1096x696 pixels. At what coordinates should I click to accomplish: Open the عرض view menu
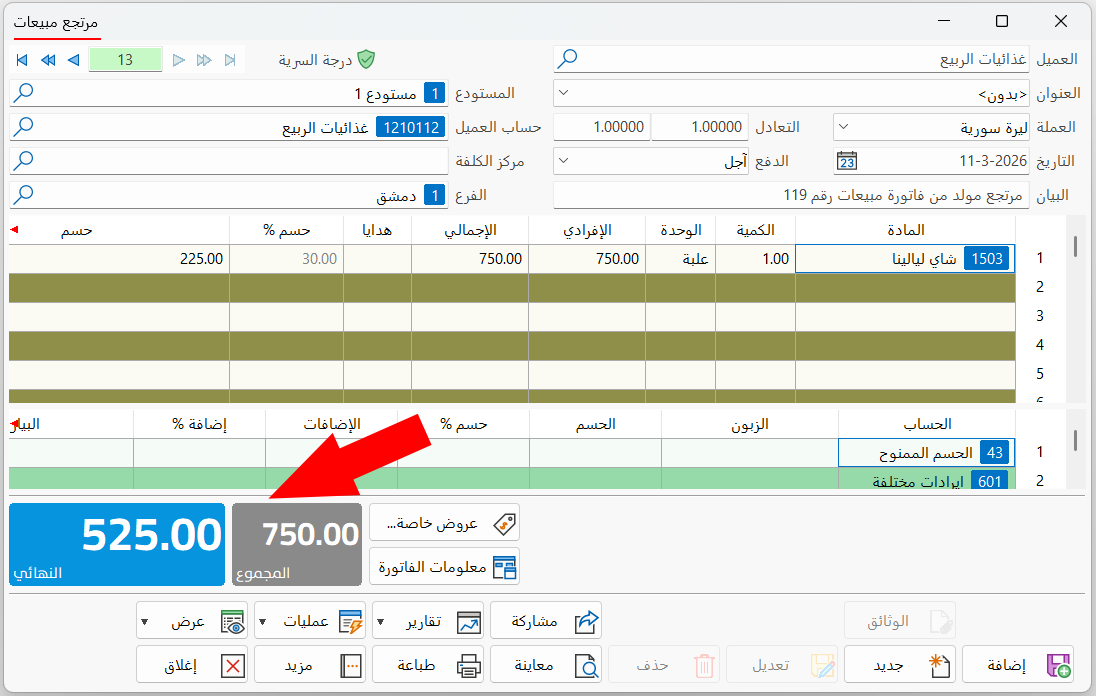pos(192,621)
